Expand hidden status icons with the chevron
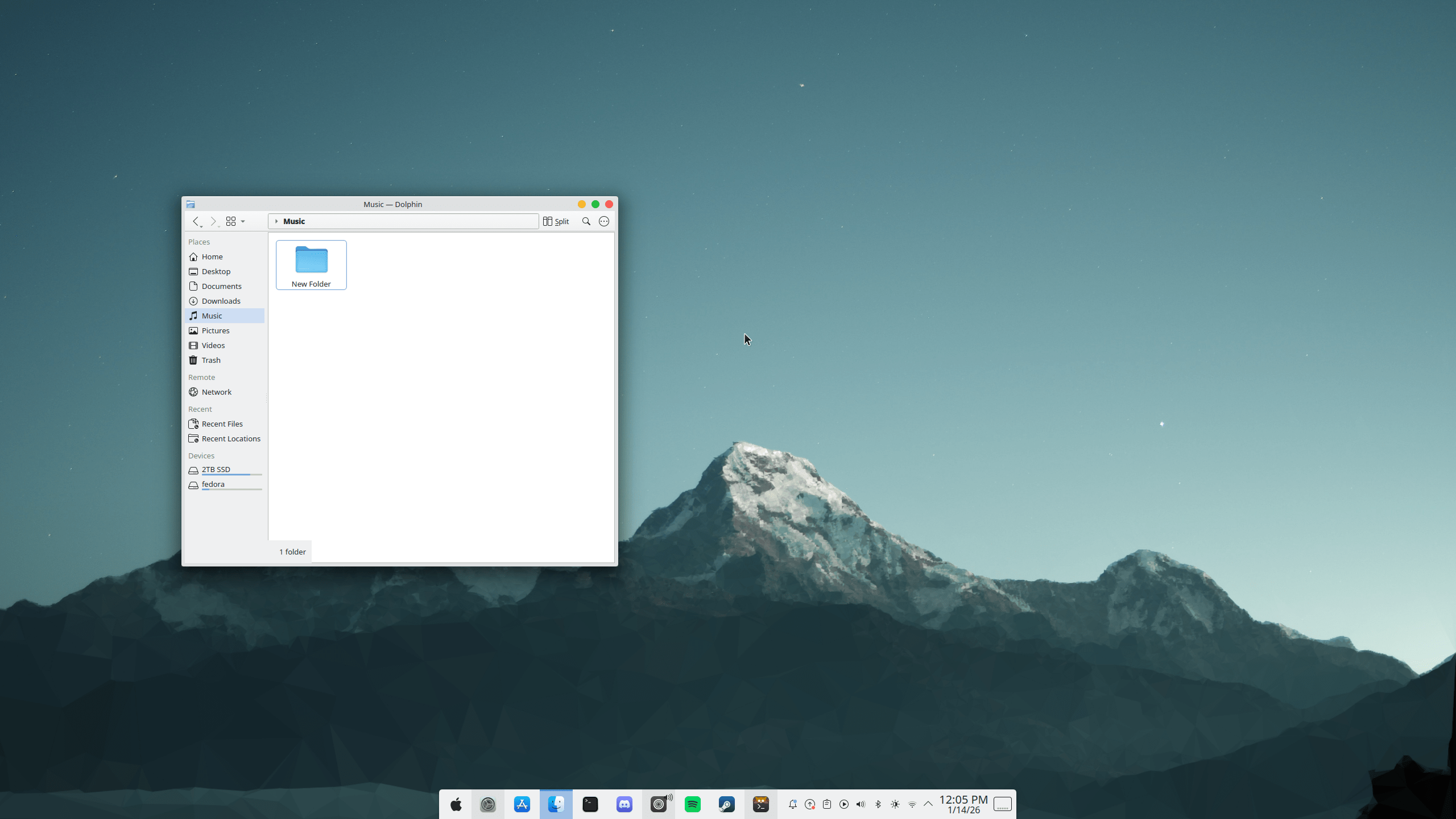Image resolution: width=1456 pixels, height=819 pixels. click(927, 804)
